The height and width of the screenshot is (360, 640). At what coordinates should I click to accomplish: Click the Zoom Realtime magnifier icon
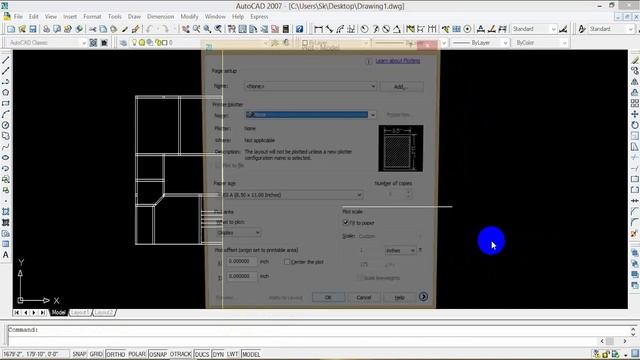pos(196,29)
